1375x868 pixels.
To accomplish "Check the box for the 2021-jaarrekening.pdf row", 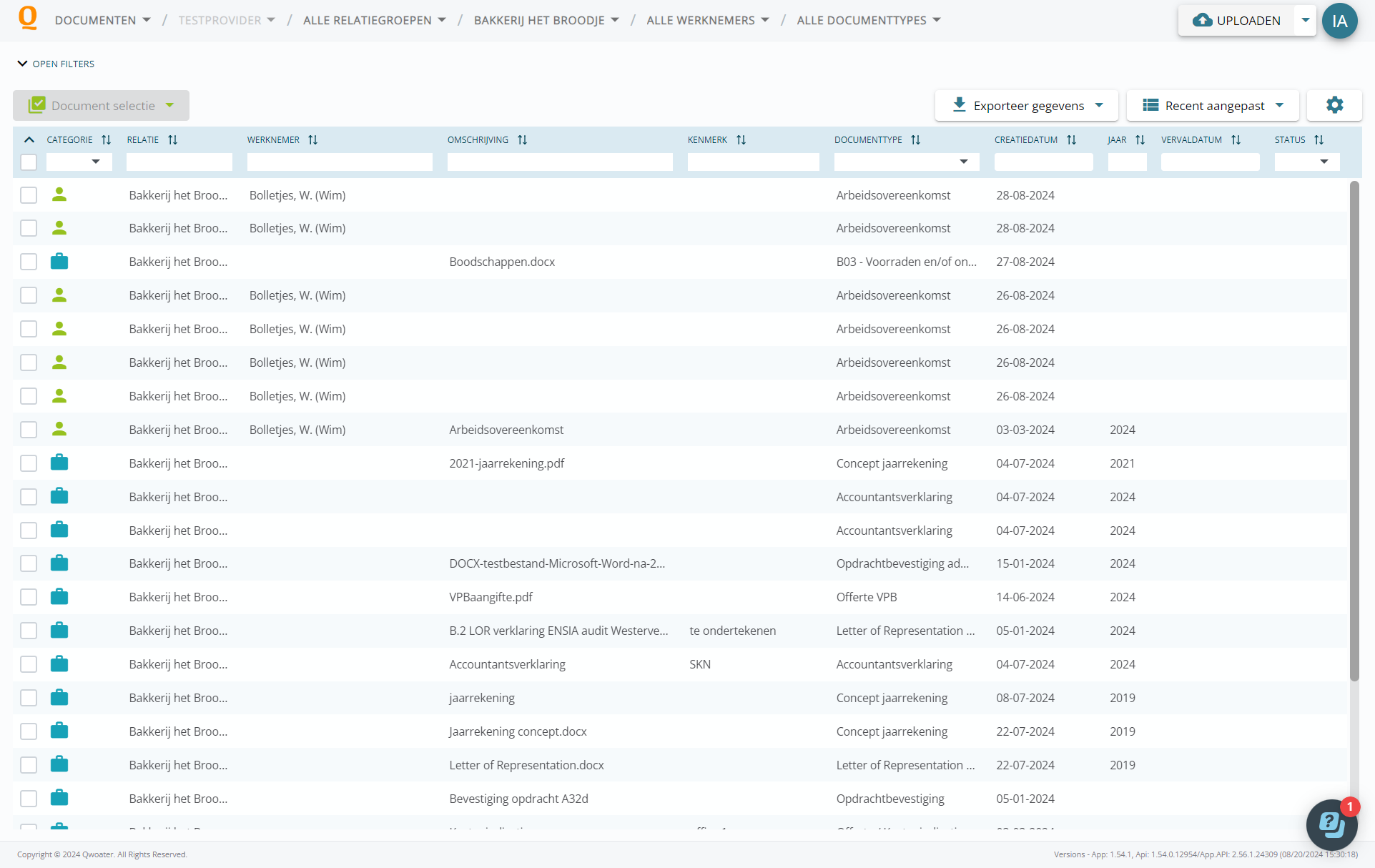I will pyautogui.click(x=29, y=463).
